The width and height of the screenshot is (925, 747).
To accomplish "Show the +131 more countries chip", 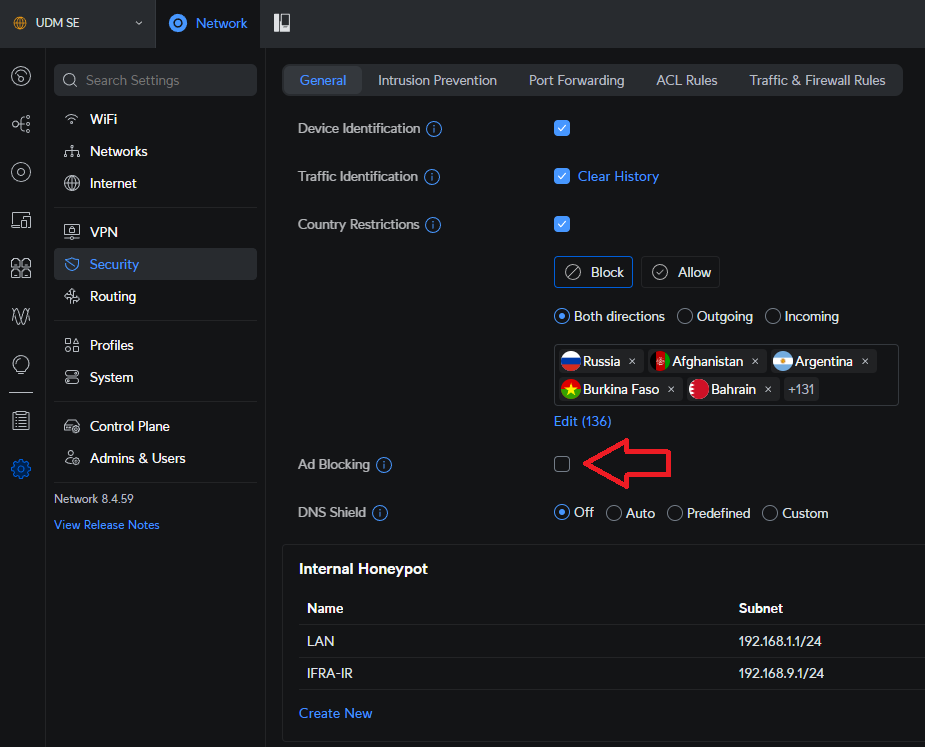I will click(x=801, y=389).
